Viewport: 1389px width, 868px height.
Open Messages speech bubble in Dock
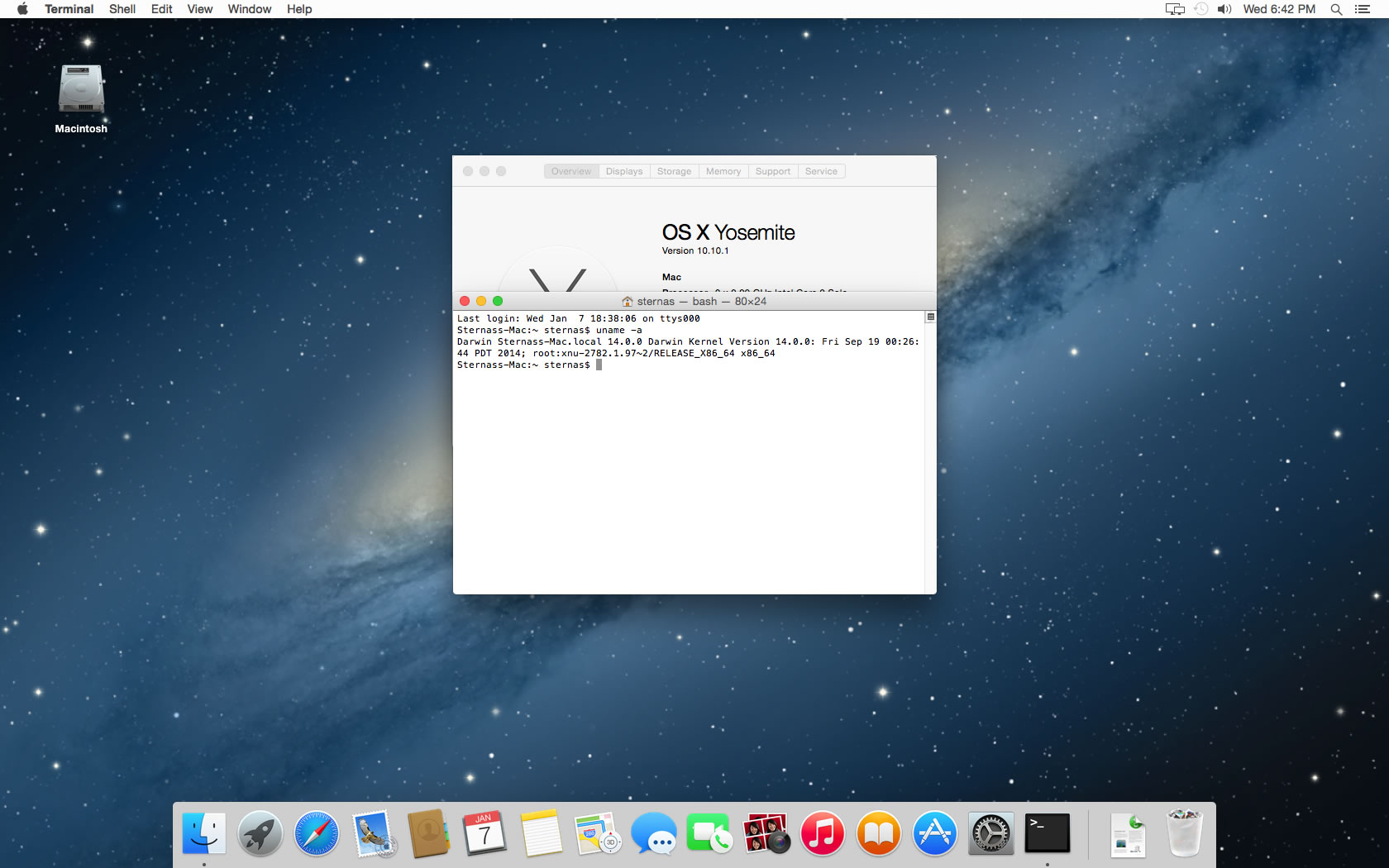pyautogui.click(x=654, y=833)
